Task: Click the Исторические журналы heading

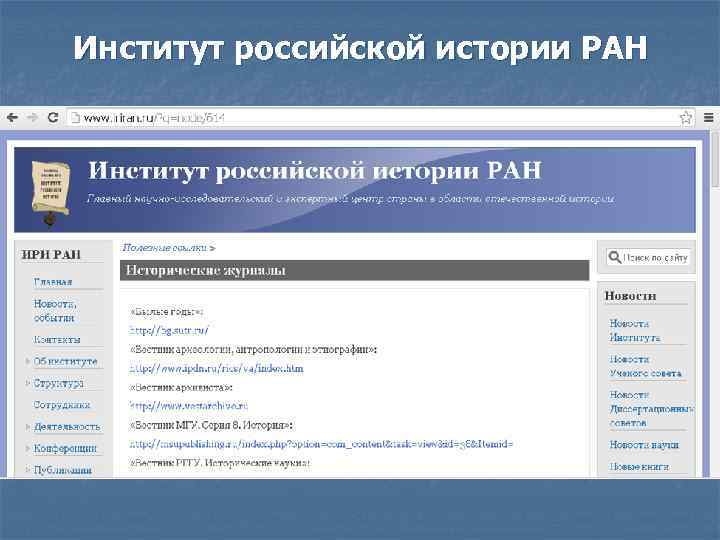Action: pos(206,270)
